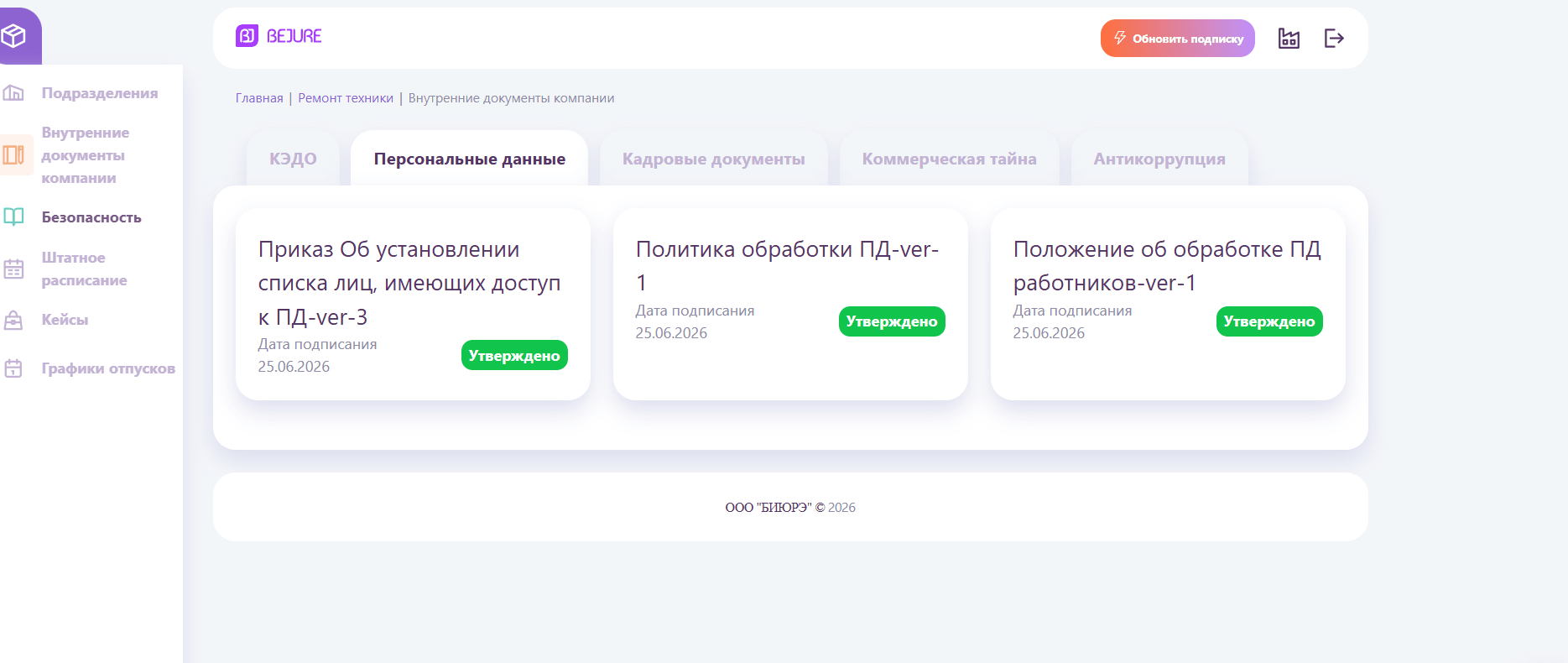The height and width of the screenshot is (663, 1568).
Task: Click Утверждено badge on Положение card
Action: click(x=1269, y=321)
